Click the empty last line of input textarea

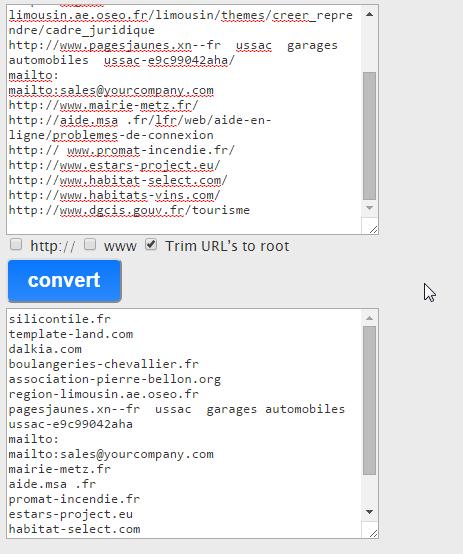pyautogui.click(x=184, y=225)
